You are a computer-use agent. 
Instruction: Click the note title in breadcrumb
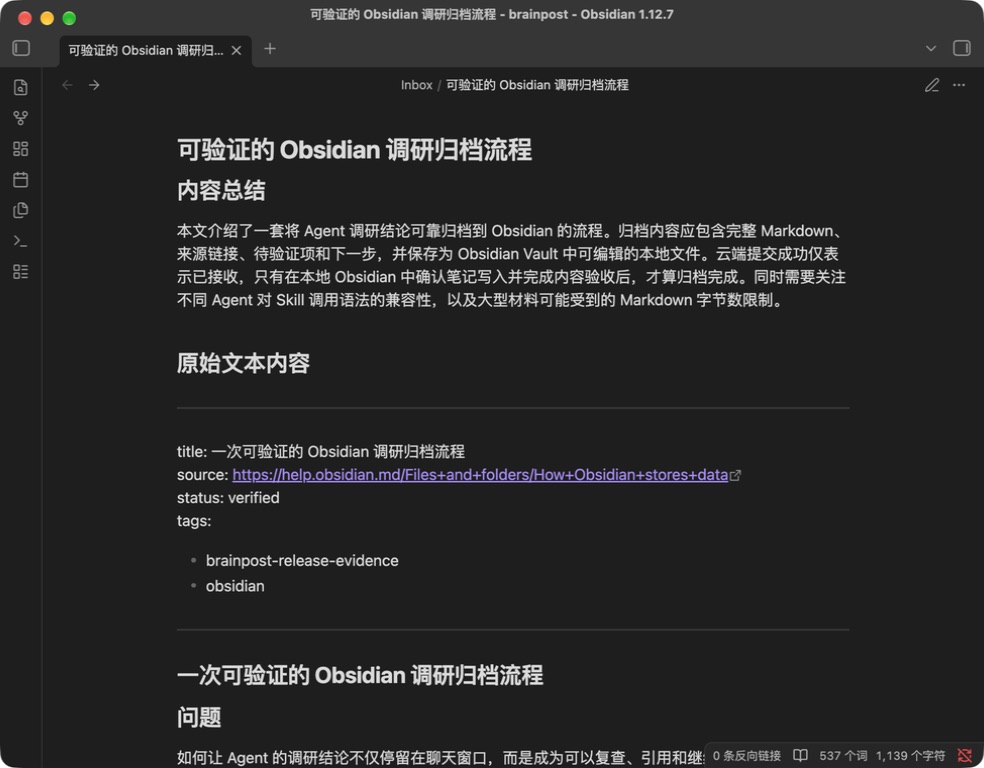(x=537, y=85)
